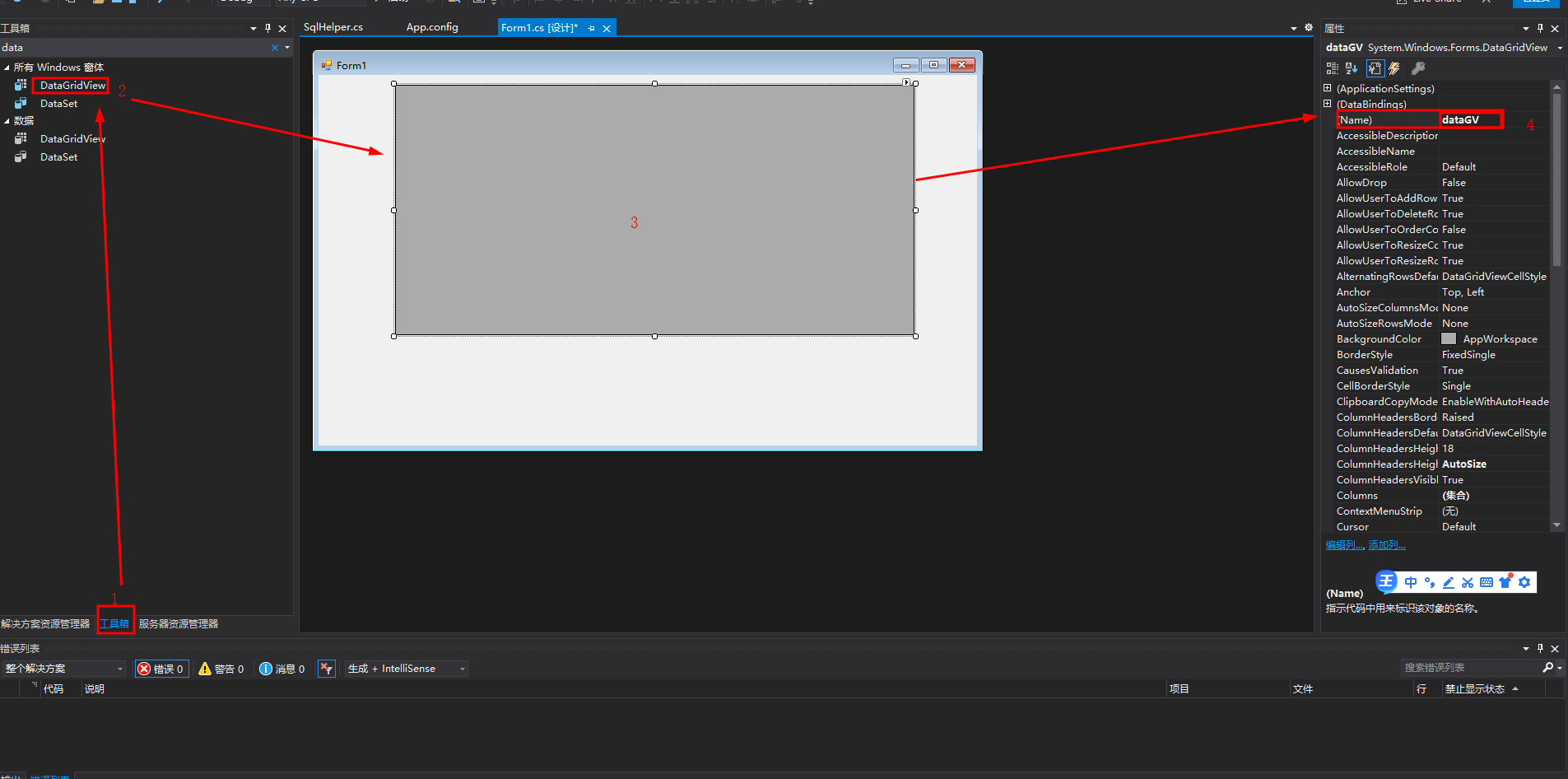1568x779 pixels.
Task: Expand the DataBindings property
Action: [1327, 104]
